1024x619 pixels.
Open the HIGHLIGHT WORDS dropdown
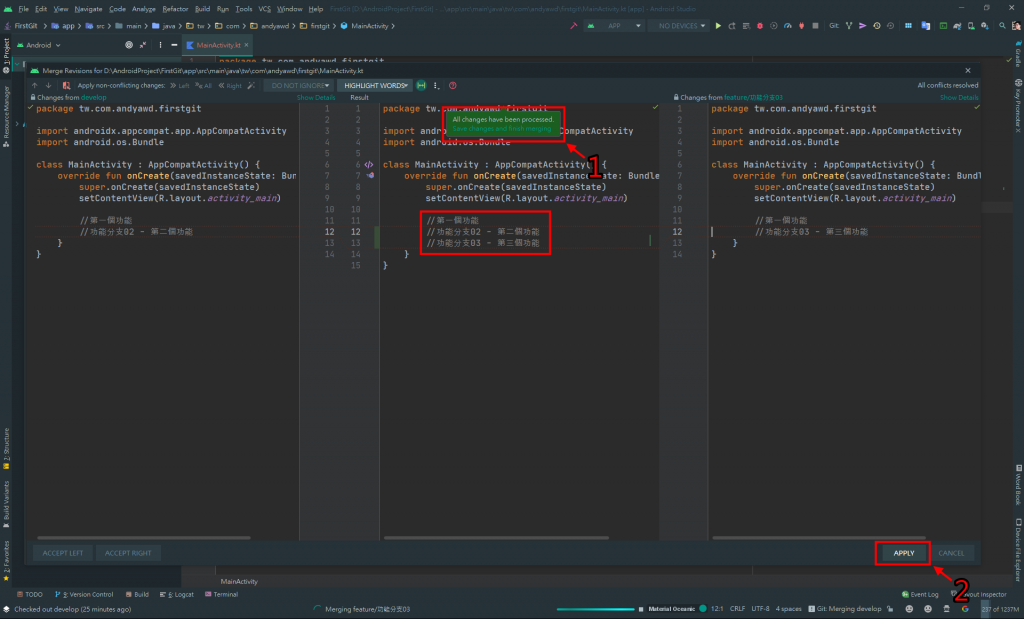[x=376, y=86]
